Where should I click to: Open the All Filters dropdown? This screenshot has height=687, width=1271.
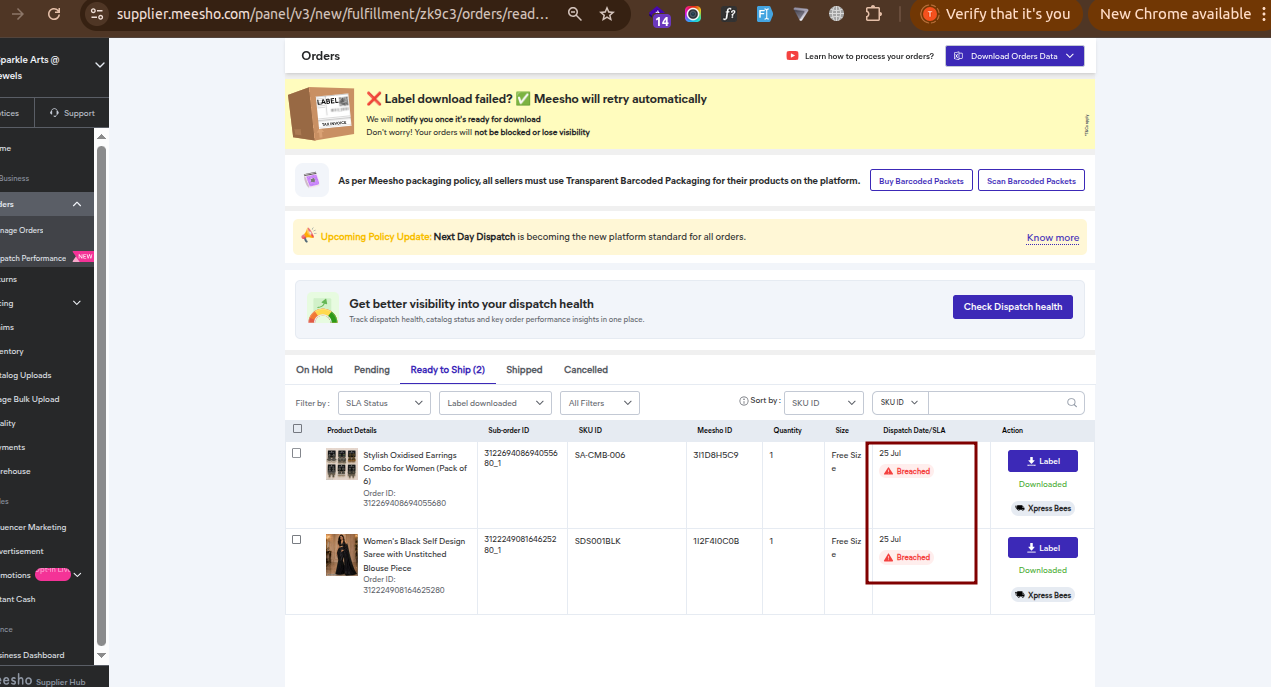pos(600,403)
